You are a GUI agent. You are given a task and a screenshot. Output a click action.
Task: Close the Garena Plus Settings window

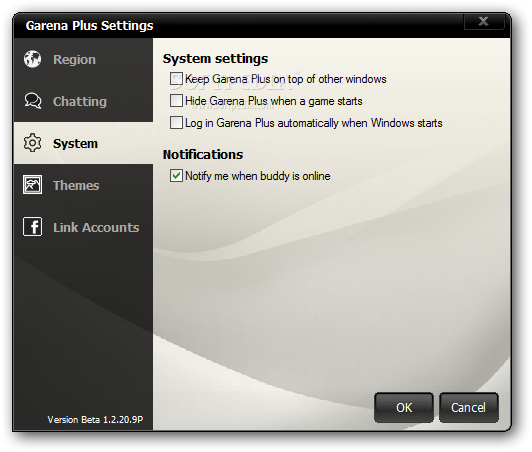tap(483, 21)
